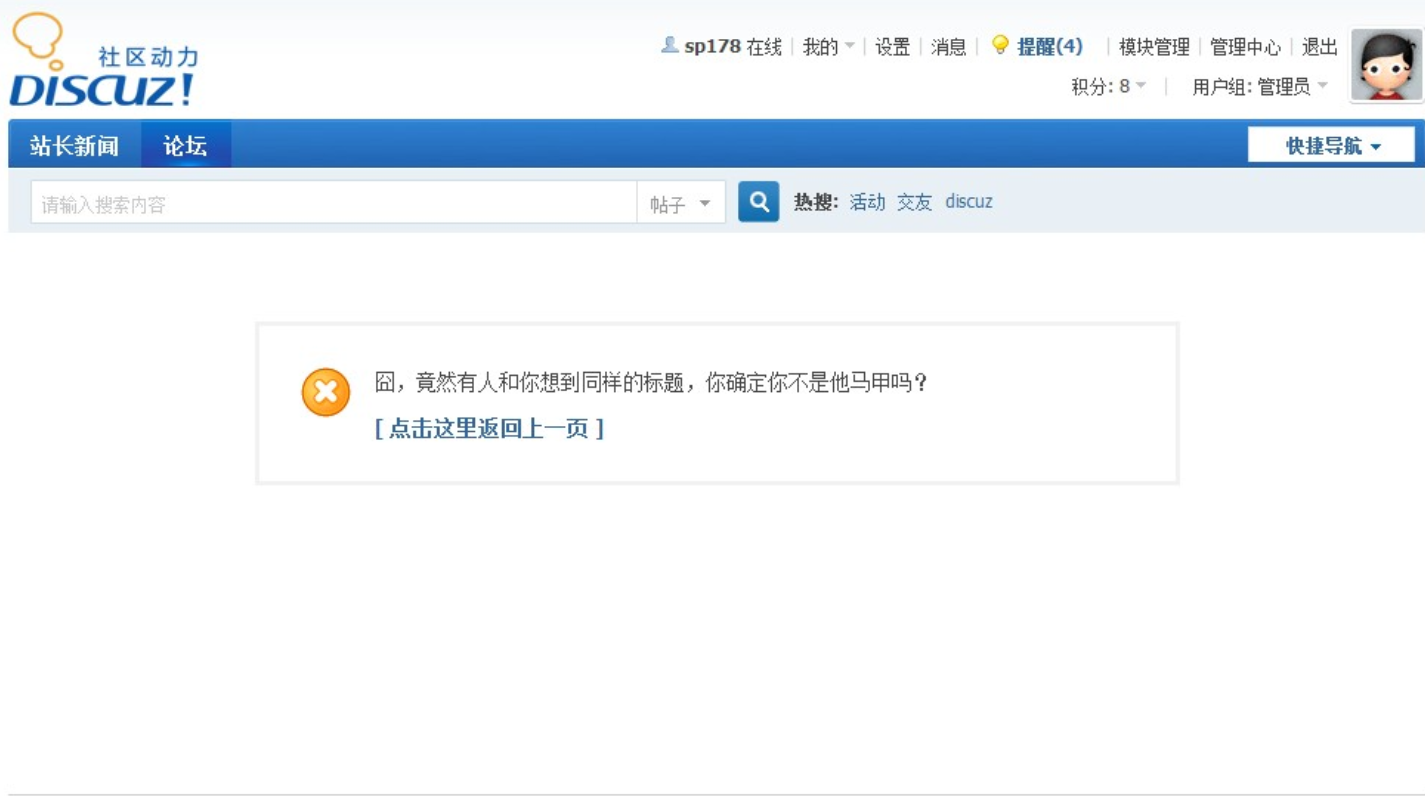
Task: Click the magnifier search button
Action: (x=758, y=202)
